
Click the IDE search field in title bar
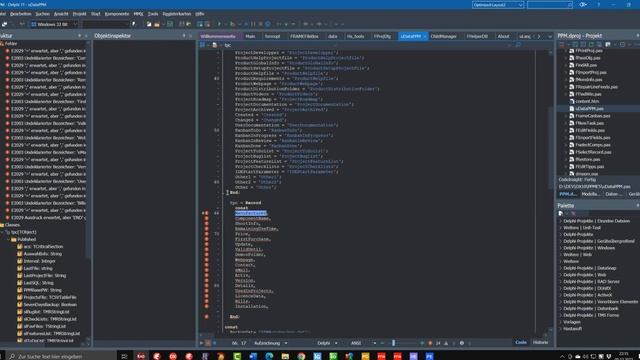(x=549, y=5)
